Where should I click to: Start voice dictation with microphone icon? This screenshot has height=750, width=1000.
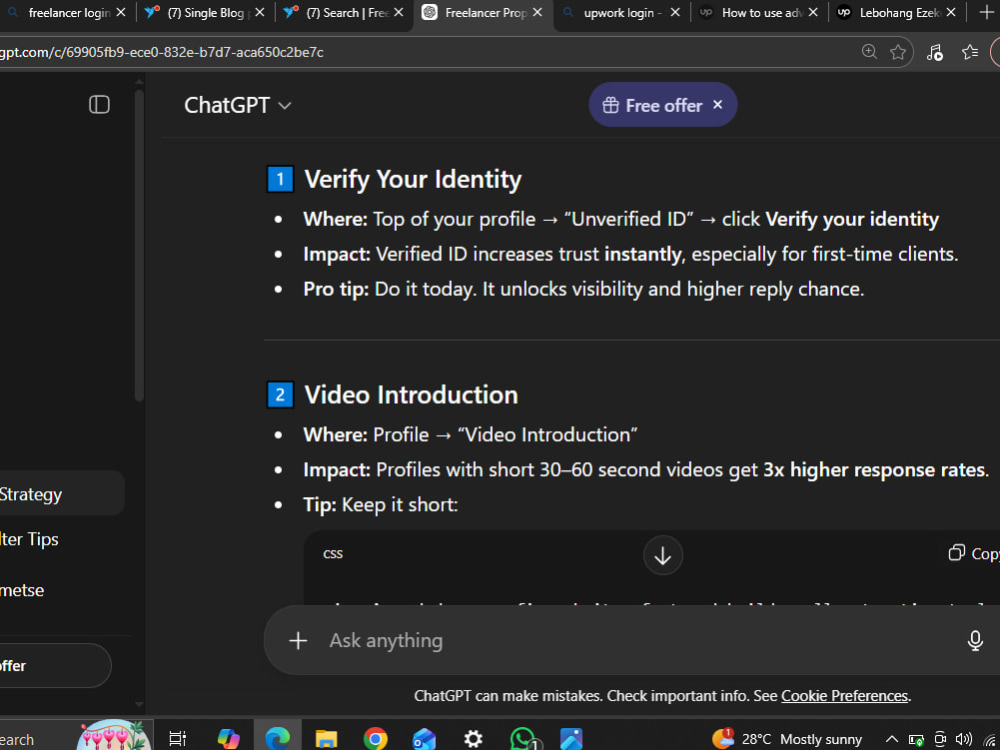[x=974, y=640]
